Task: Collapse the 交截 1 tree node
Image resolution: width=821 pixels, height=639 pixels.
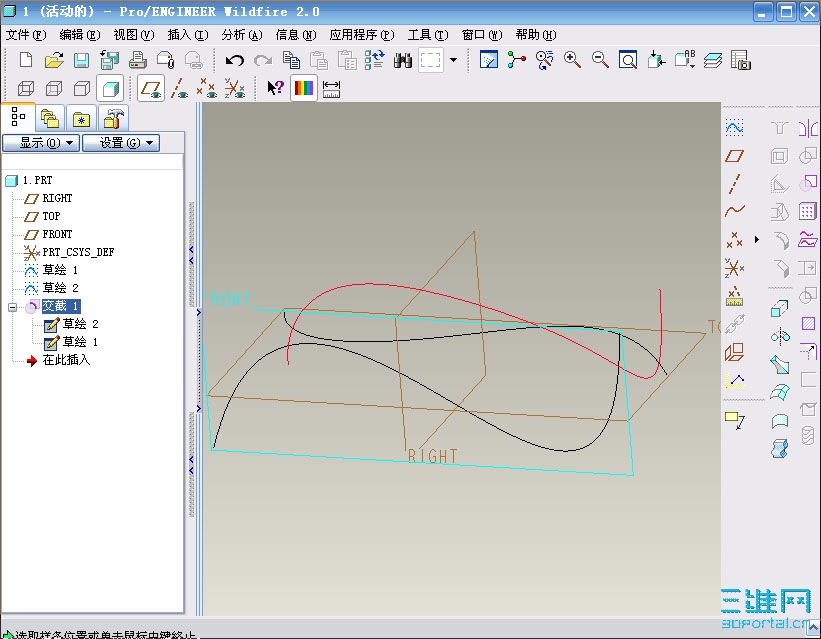Action: tap(13, 307)
